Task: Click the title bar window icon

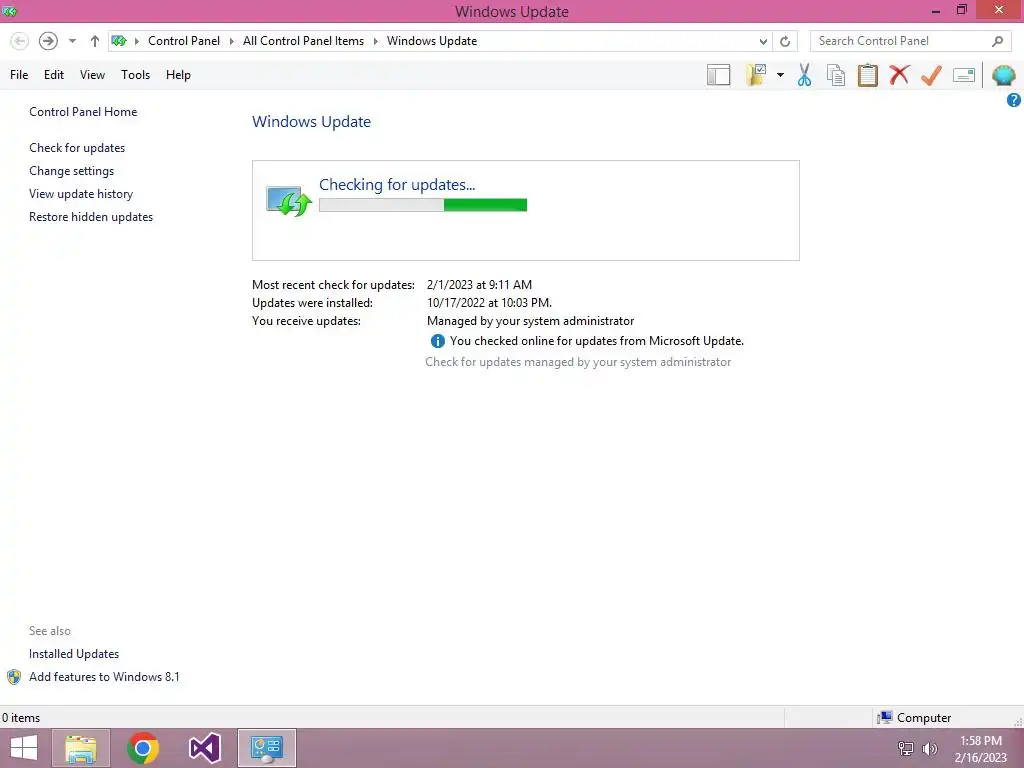Action: tap(10, 11)
